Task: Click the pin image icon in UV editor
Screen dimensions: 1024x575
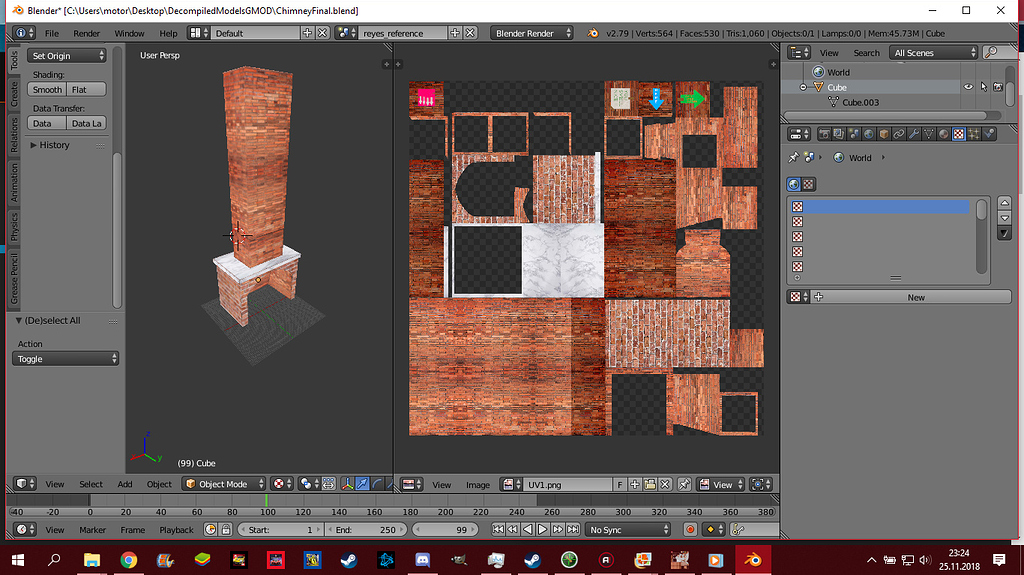Action: tap(684, 484)
